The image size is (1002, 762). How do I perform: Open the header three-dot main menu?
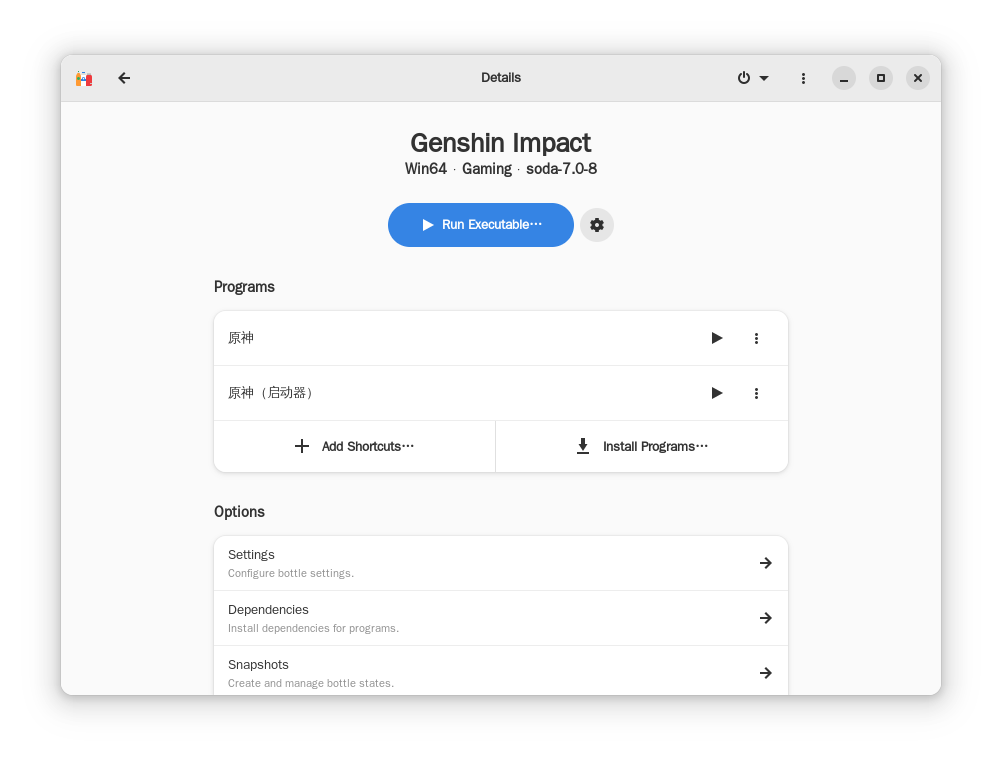(x=803, y=78)
